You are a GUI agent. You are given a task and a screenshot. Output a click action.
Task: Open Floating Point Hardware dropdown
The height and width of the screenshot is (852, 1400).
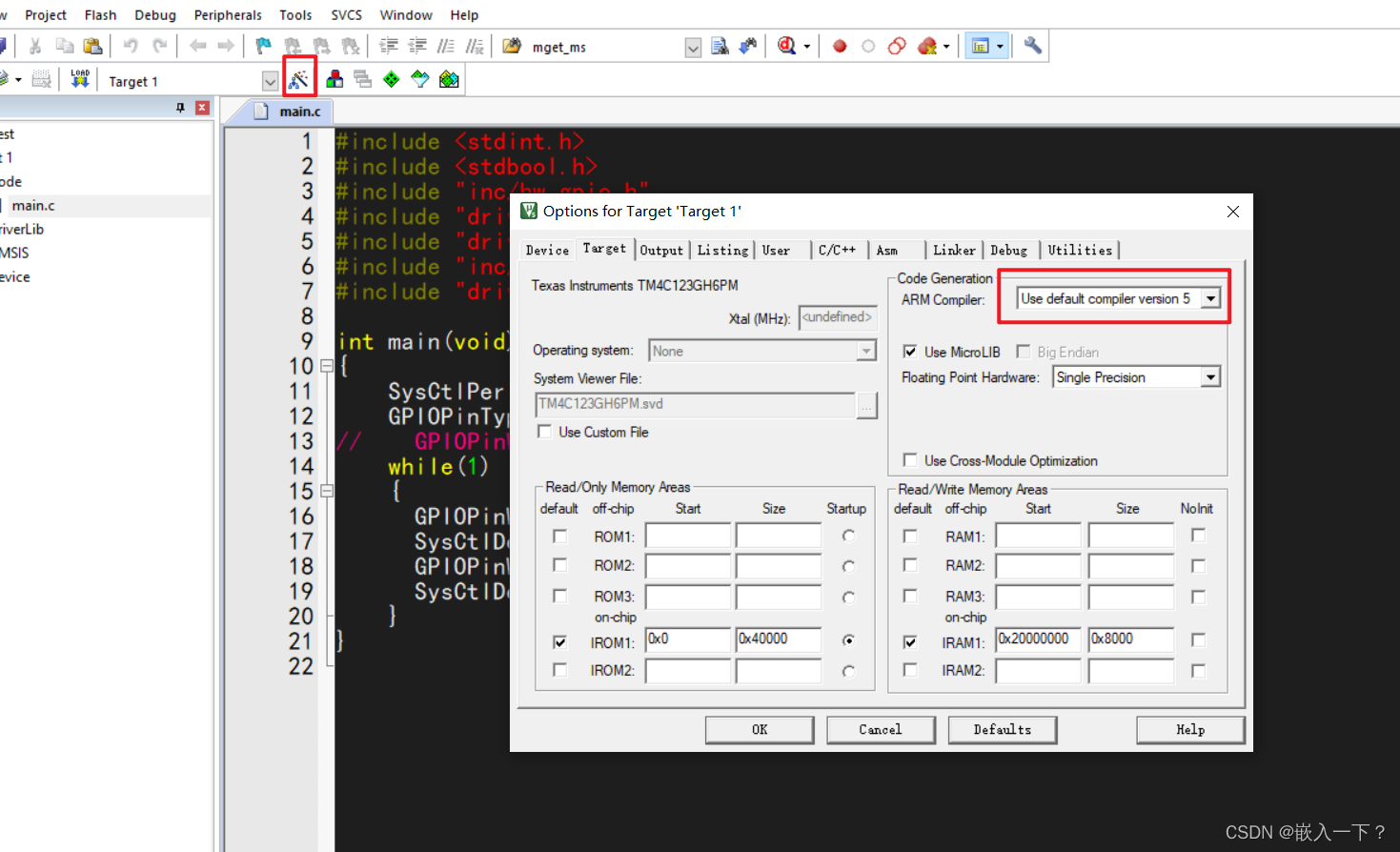tap(1210, 377)
